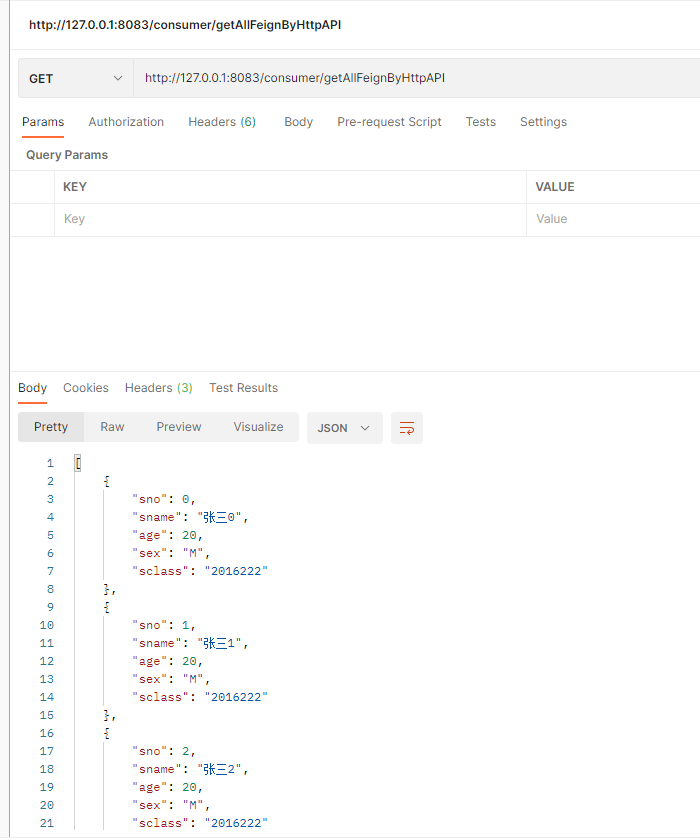The height and width of the screenshot is (840, 700).
Task: Select the response Body tab
Action: pos(33,388)
